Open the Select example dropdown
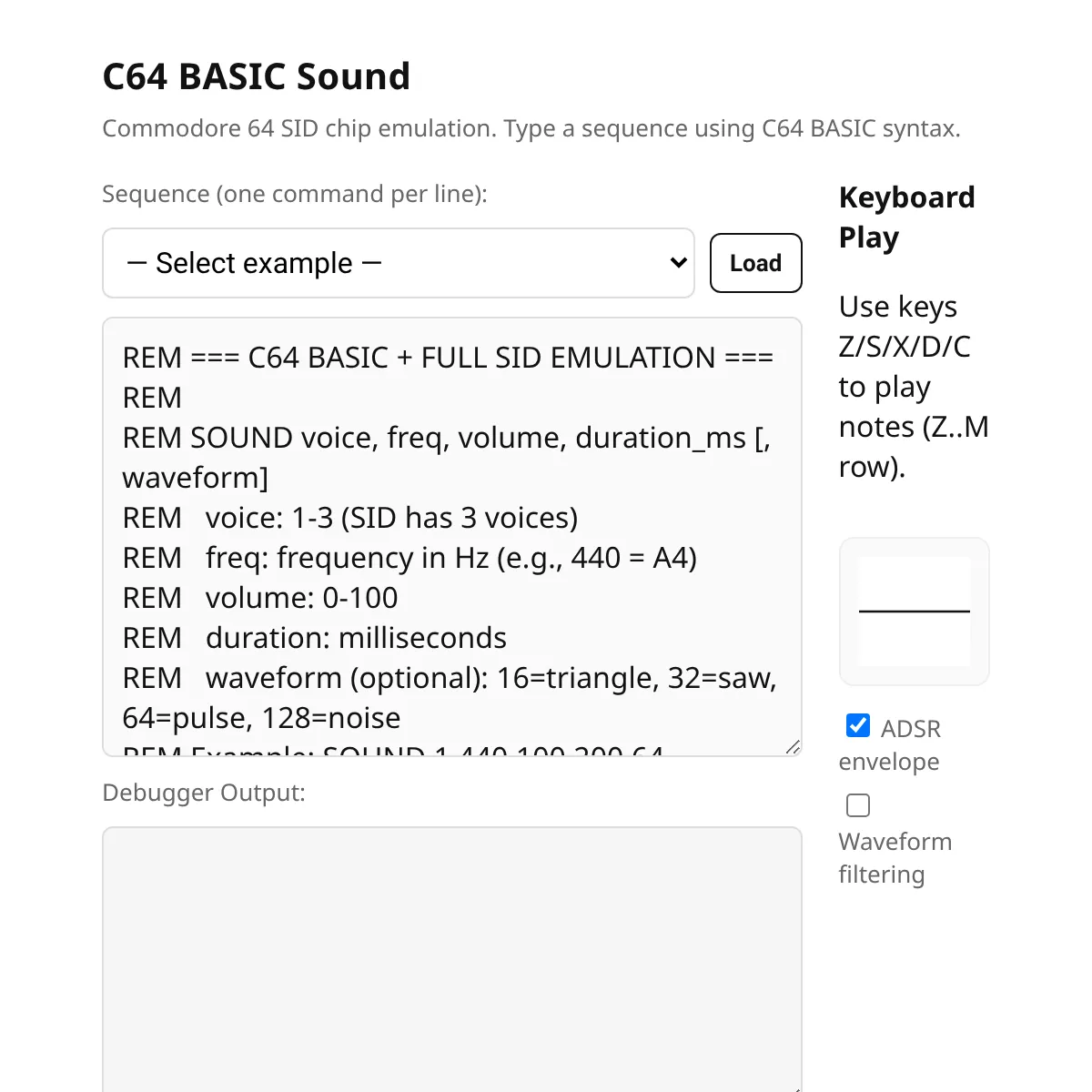Viewport: 1092px width, 1092px height. (399, 263)
